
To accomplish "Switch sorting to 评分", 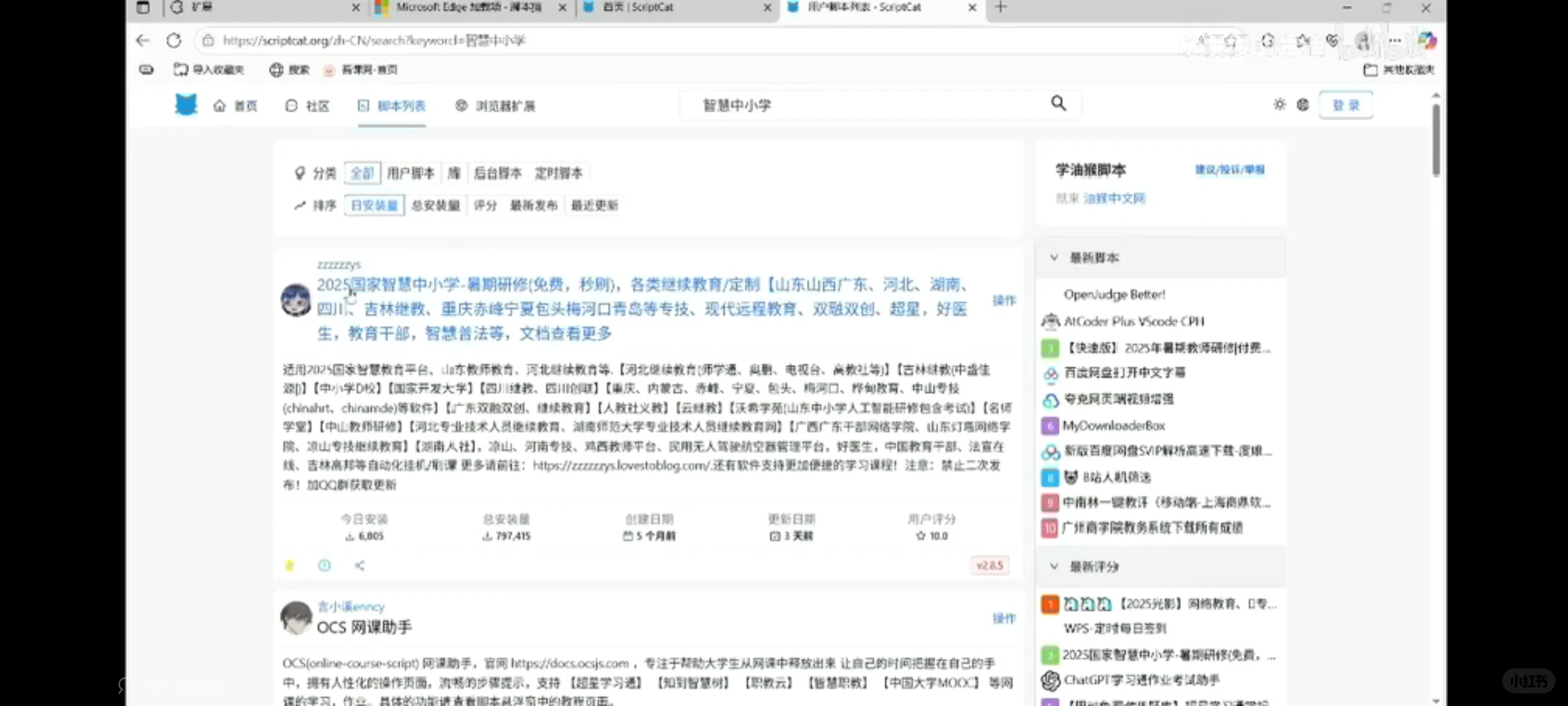I will tap(485, 205).
